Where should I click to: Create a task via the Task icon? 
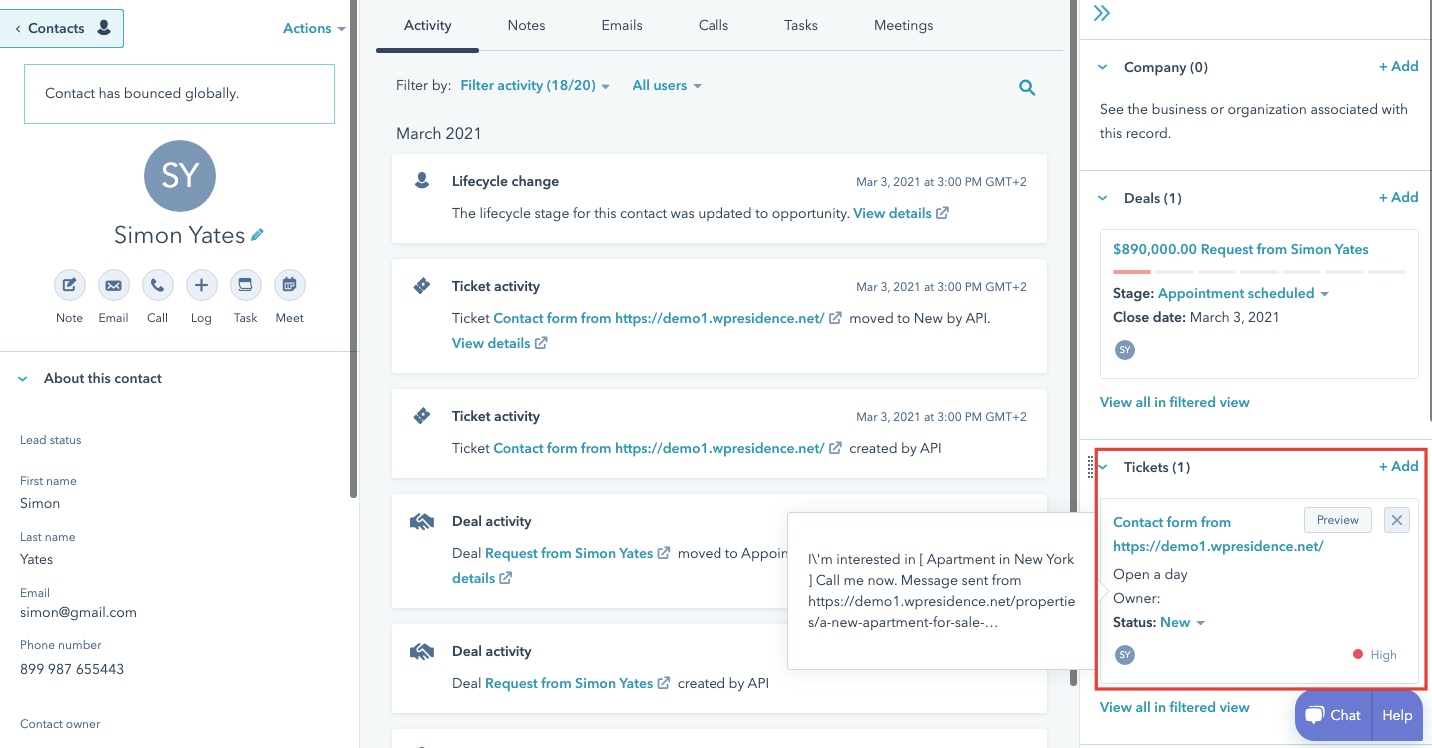tap(245, 285)
